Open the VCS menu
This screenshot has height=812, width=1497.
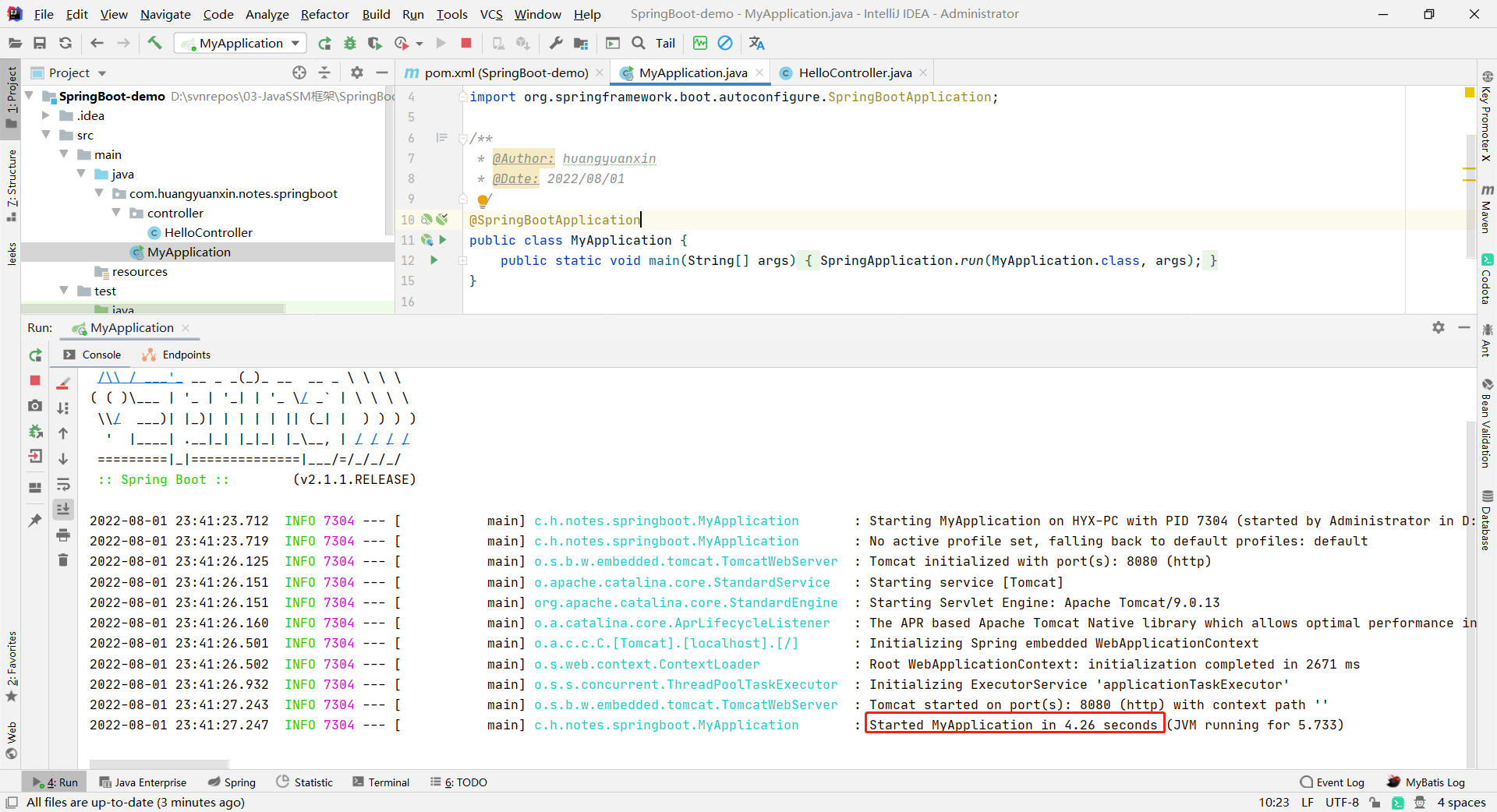click(490, 14)
